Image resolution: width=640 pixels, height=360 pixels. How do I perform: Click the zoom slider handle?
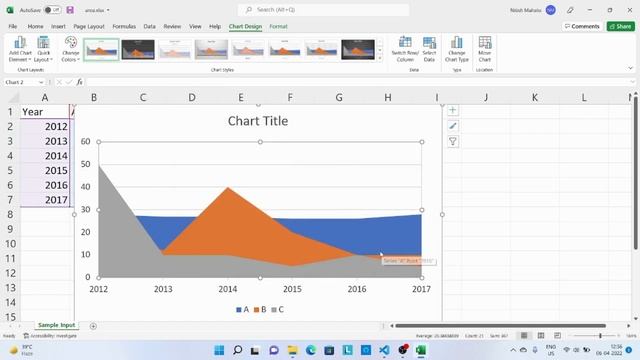(x=600, y=336)
